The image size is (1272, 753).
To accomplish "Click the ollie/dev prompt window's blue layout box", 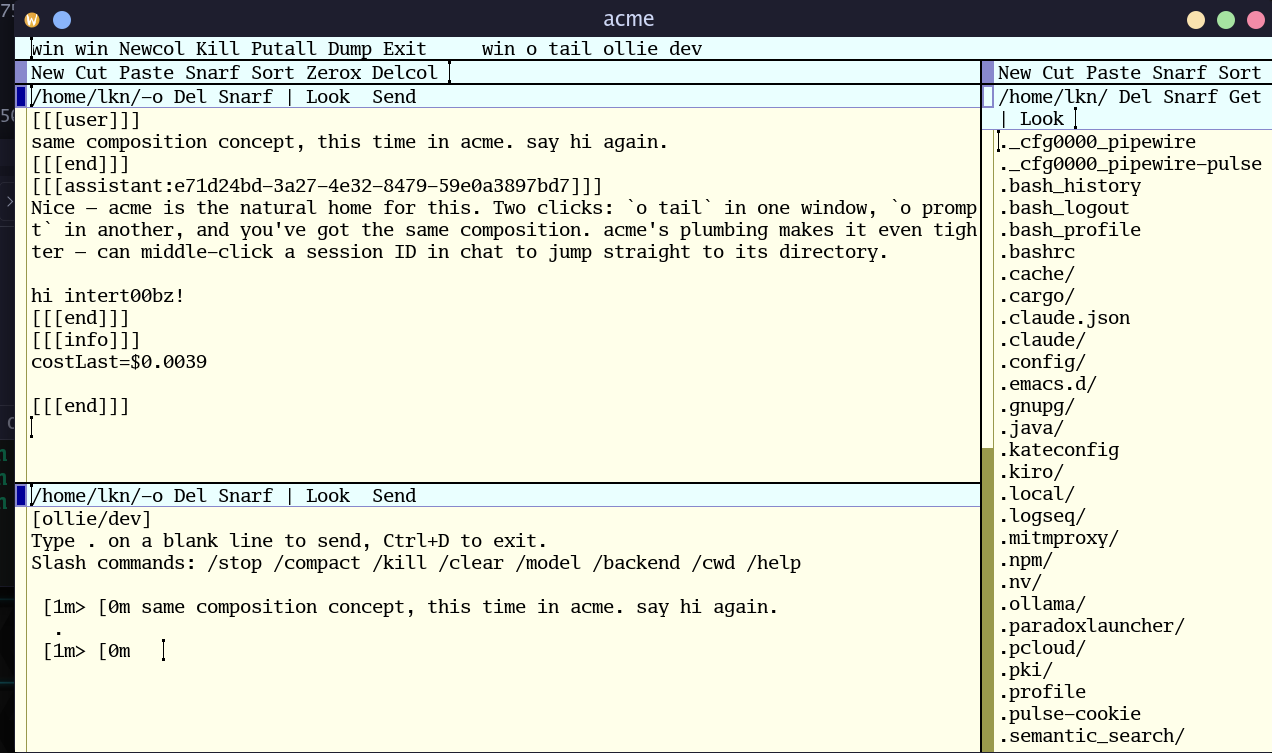I will coord(21,496).
